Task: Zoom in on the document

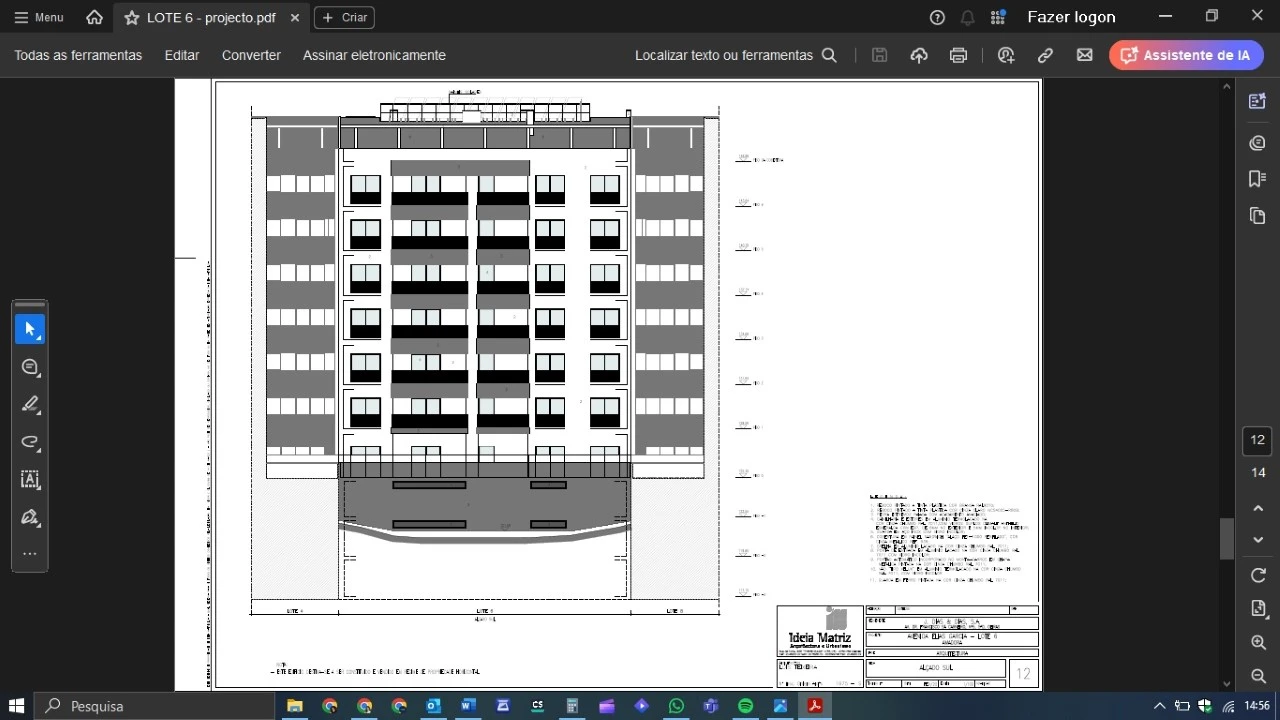Action: point(1258,643)
